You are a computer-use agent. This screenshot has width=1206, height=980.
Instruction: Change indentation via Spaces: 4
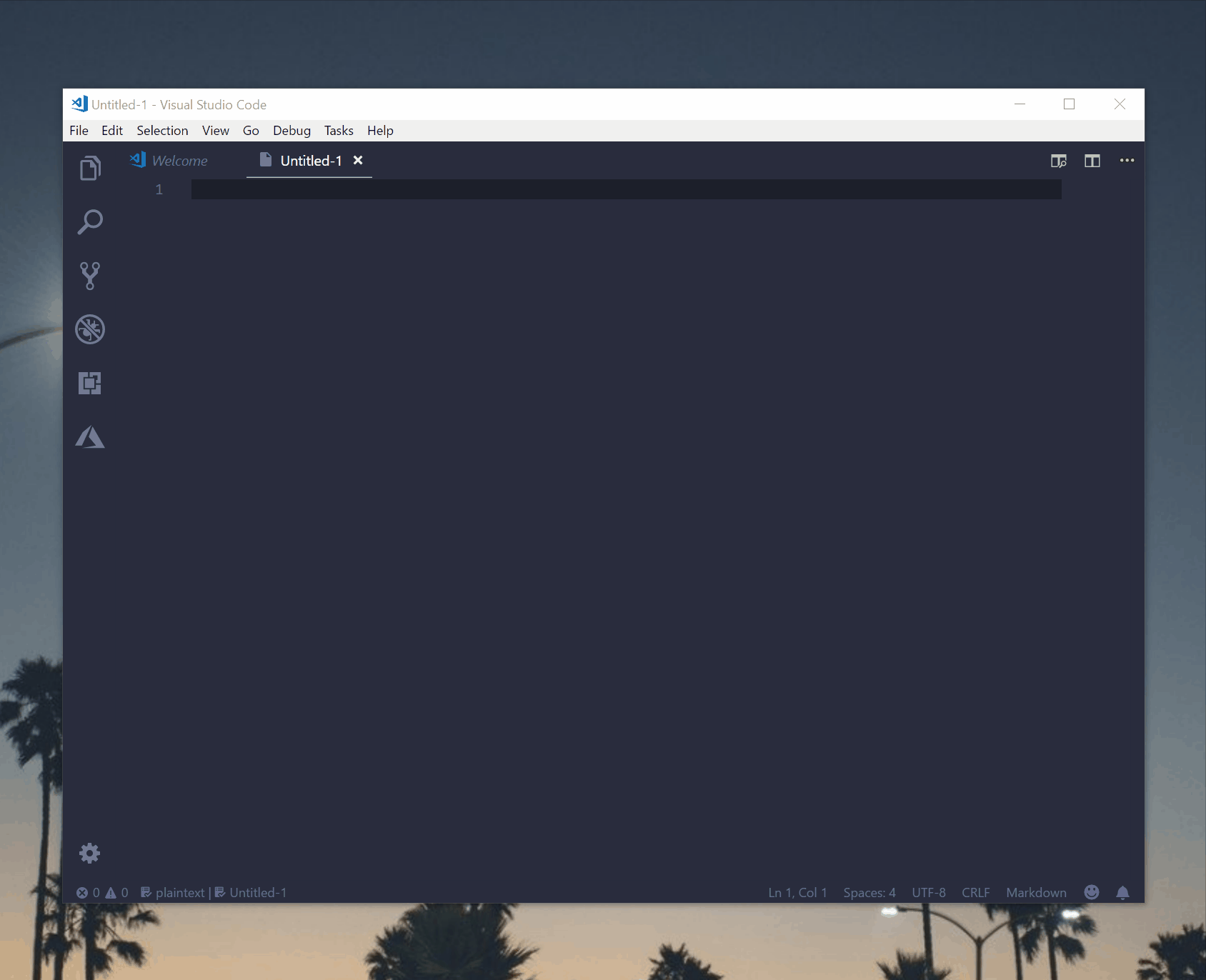(869, 893)
